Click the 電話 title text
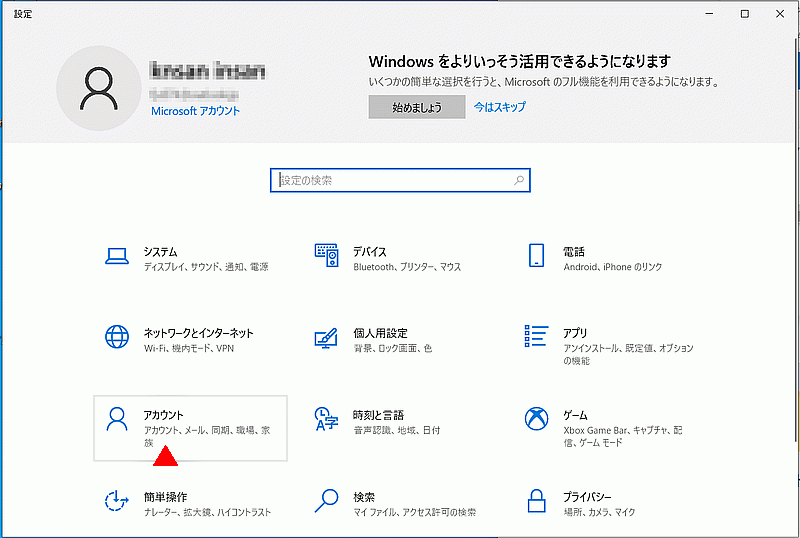 pos(574,252)
